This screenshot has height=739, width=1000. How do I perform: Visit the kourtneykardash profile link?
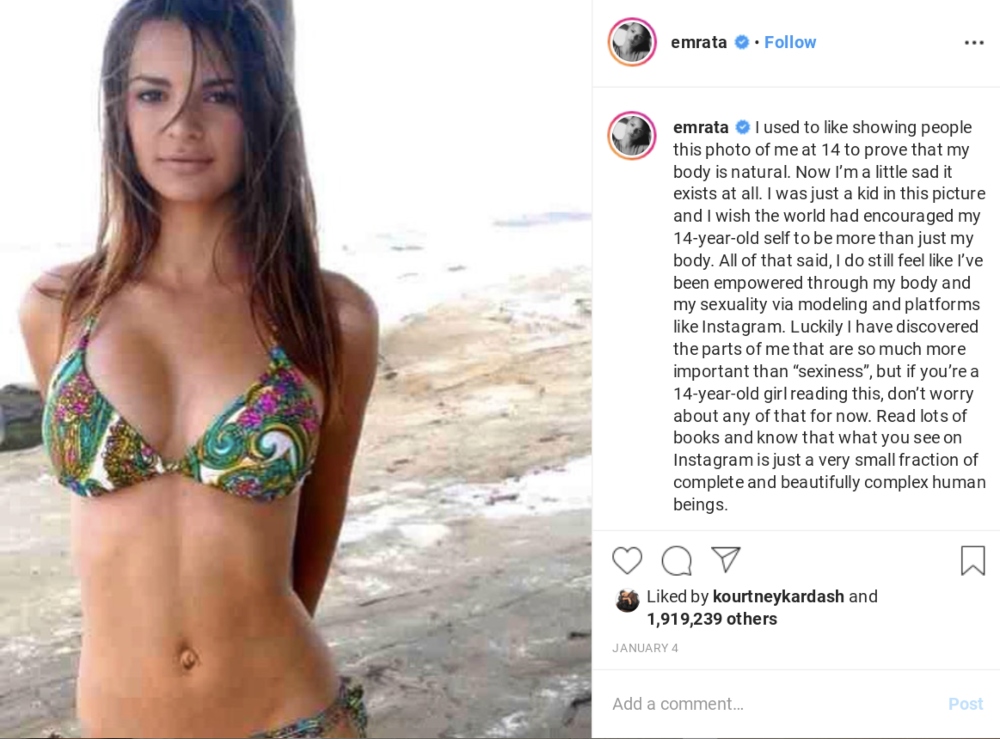(x=778, y=596)
